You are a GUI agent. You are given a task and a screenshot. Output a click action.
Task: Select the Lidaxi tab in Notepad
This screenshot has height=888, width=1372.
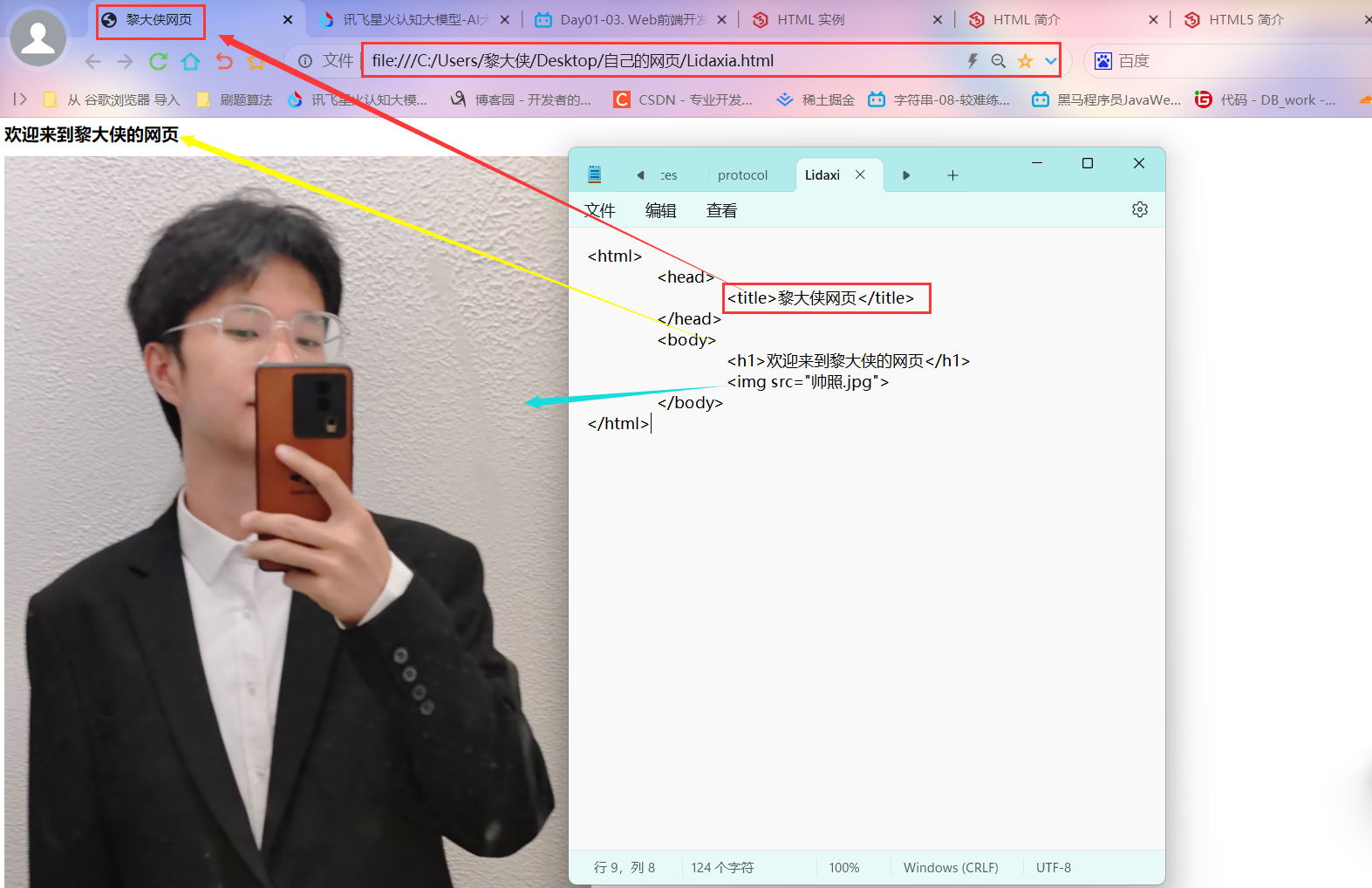[823, 175]
